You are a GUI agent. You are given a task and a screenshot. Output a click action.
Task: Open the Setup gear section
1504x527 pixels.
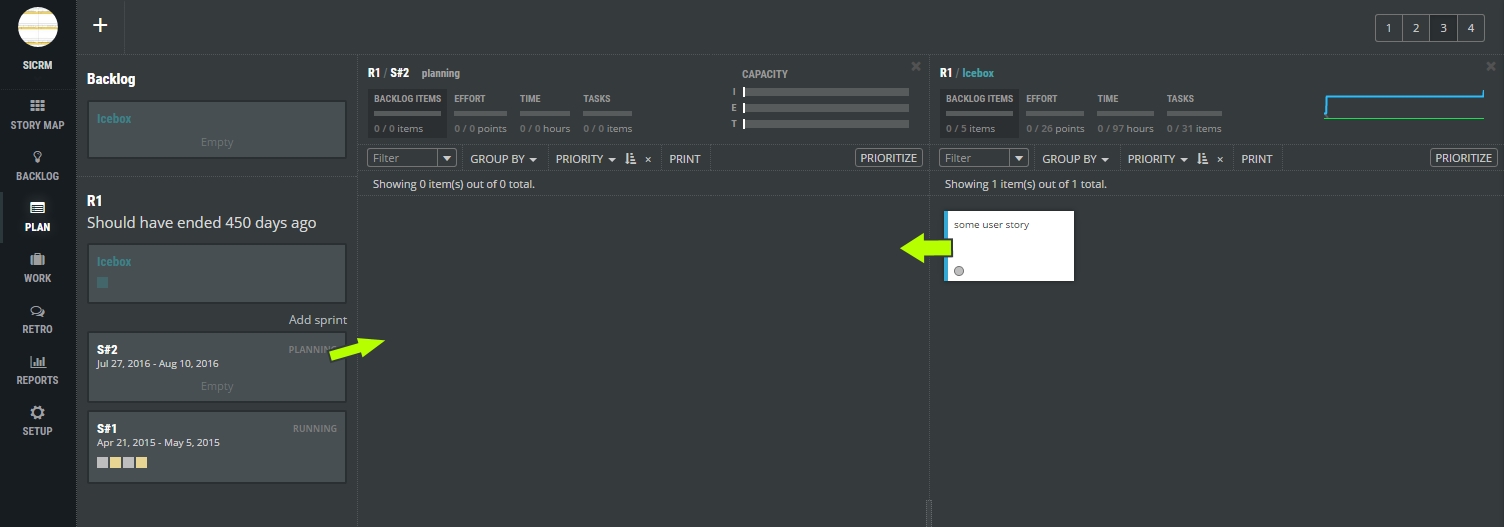[x=38, y=421]
